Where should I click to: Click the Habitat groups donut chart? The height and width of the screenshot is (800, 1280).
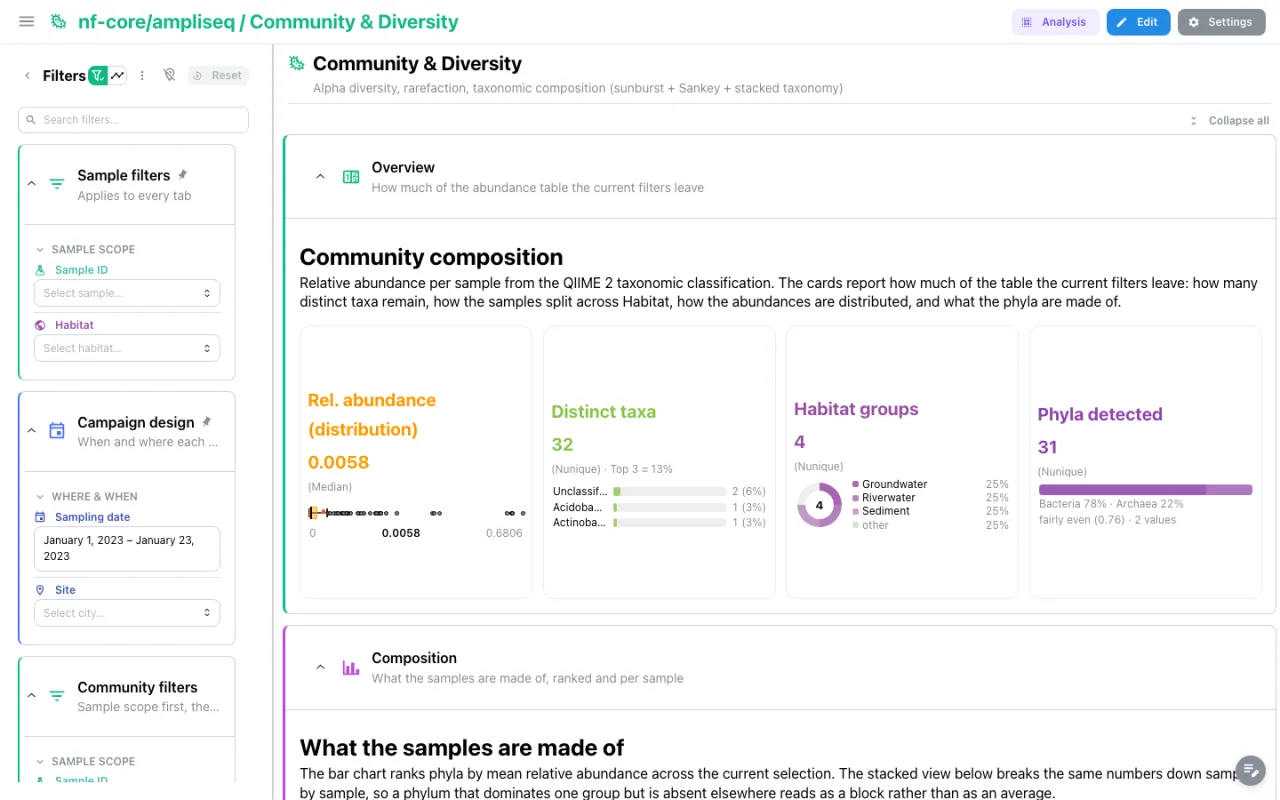pos(819,505)
